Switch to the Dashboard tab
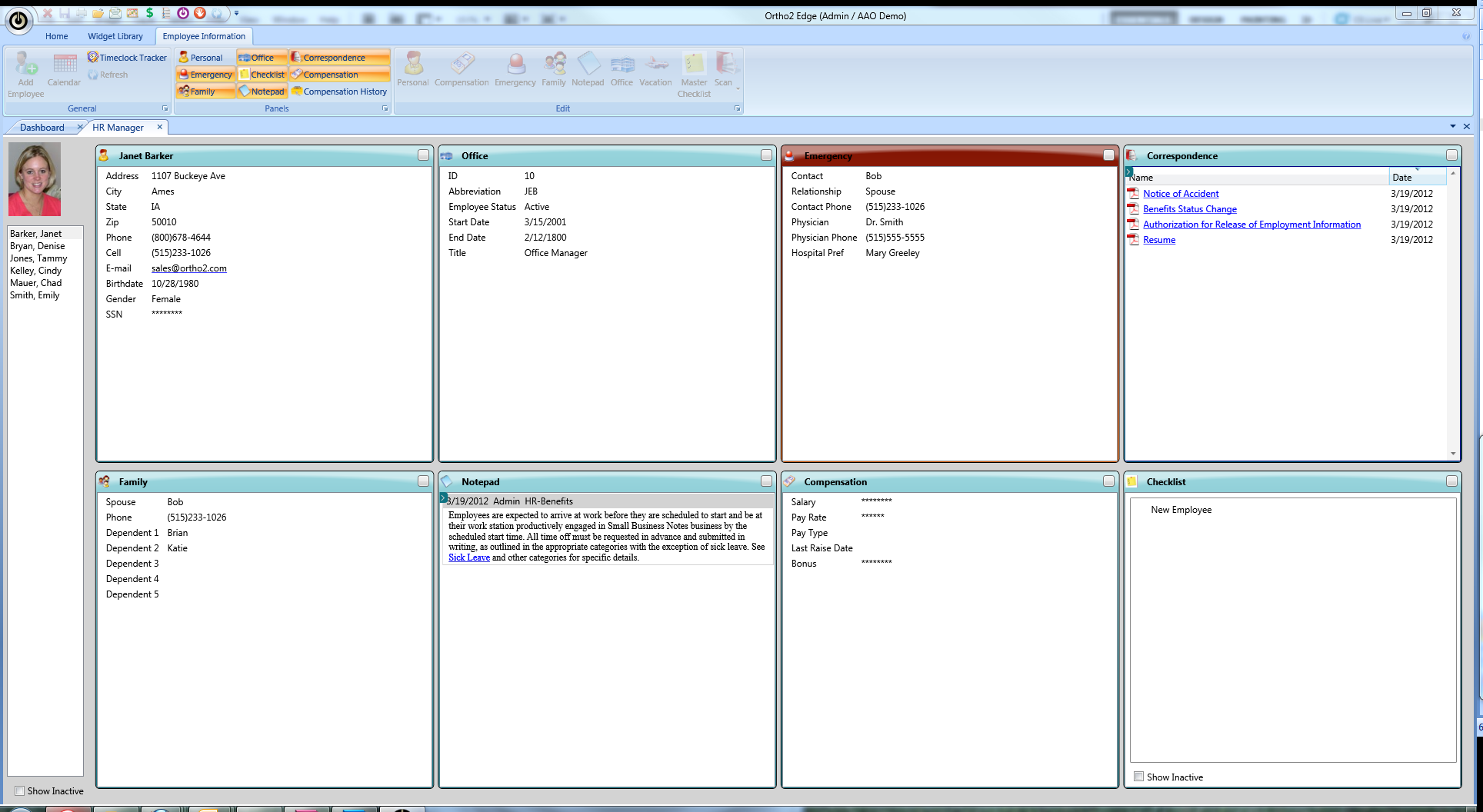The width and height of the screenshot is (1483, 812). [x=42, y=128]
